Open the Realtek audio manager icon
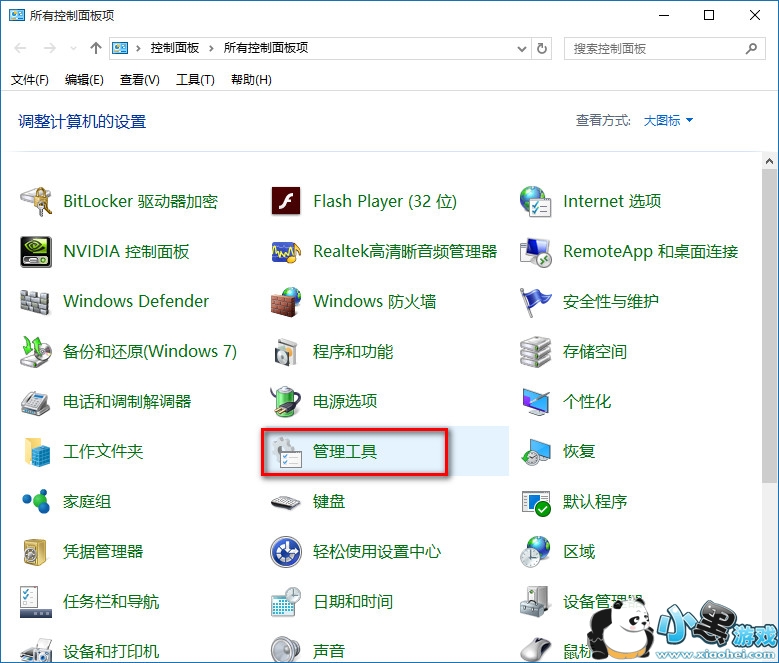 coord(286,252)
